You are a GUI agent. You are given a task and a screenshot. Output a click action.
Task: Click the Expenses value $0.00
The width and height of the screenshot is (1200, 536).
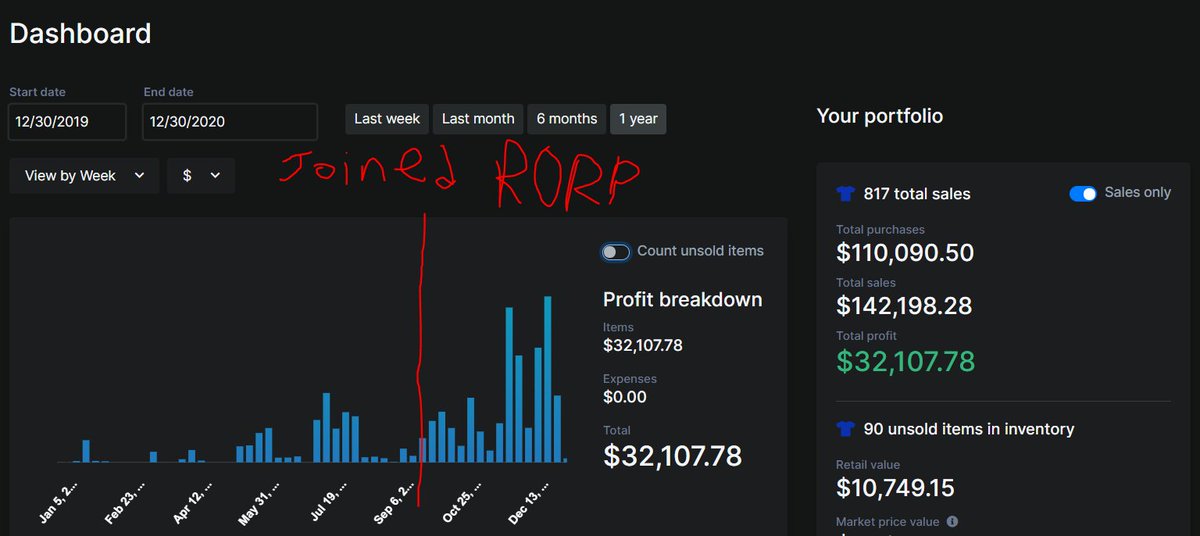coord(625,397)
